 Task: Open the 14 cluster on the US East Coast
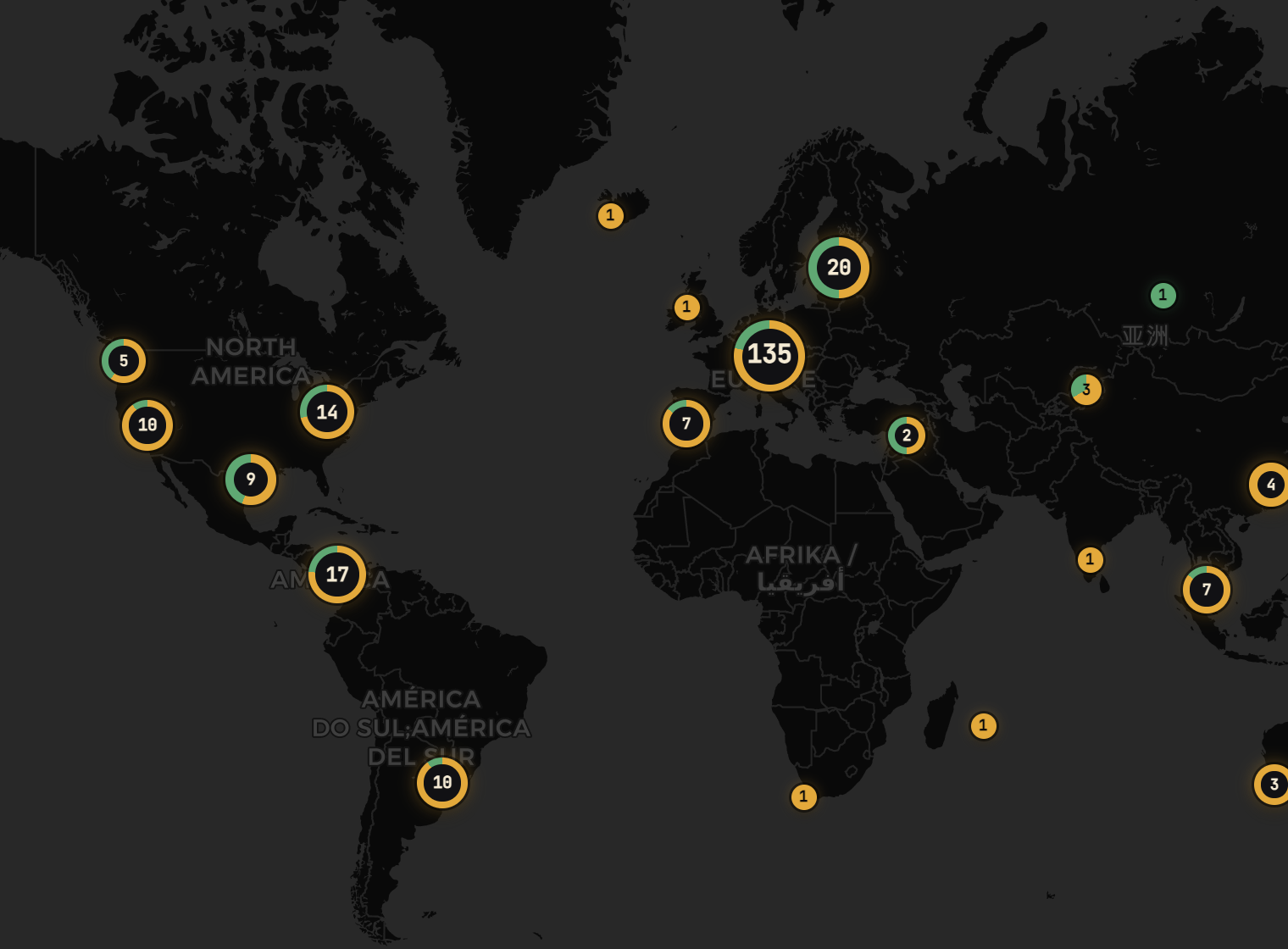pyautogui.click(x=327, y=412)
